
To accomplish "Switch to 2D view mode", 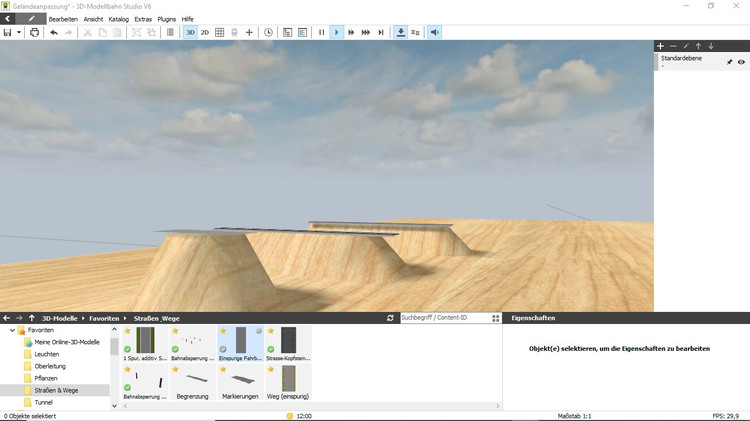I will pyautogui.click(x=205, y=32).
